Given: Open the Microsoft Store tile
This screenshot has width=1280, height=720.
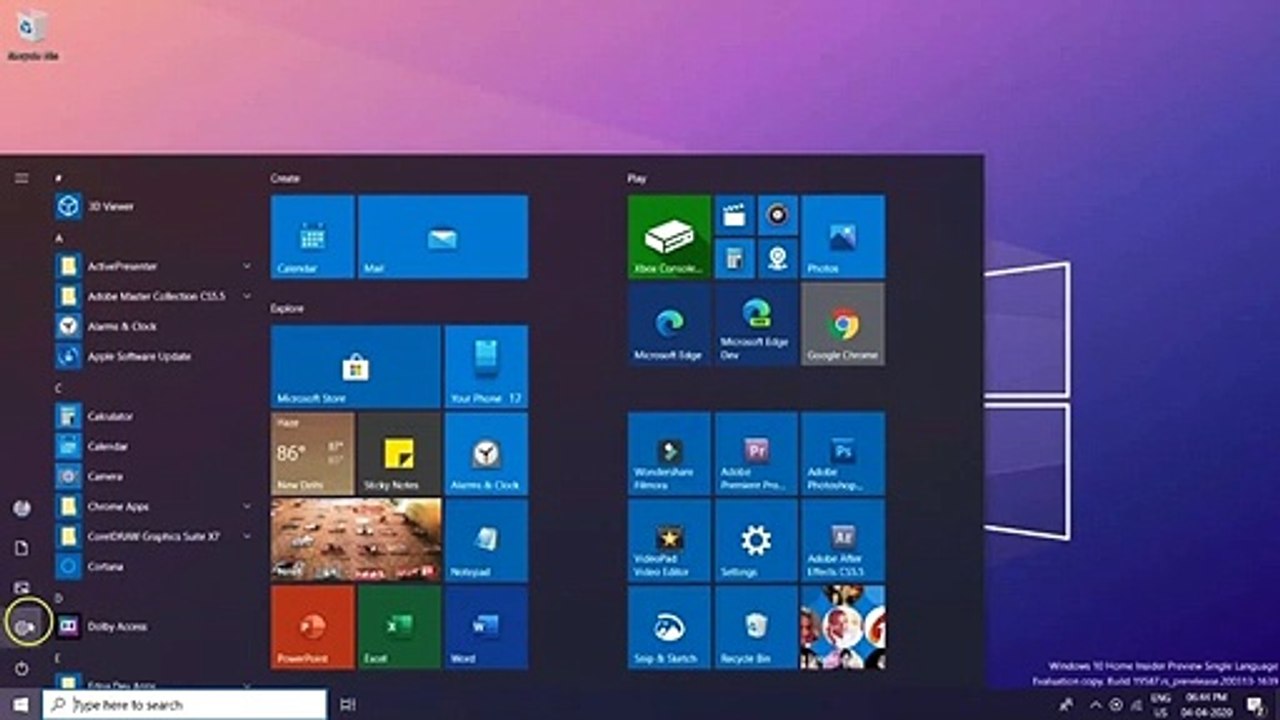Looking at the screenshot, I should click(355, 366).
